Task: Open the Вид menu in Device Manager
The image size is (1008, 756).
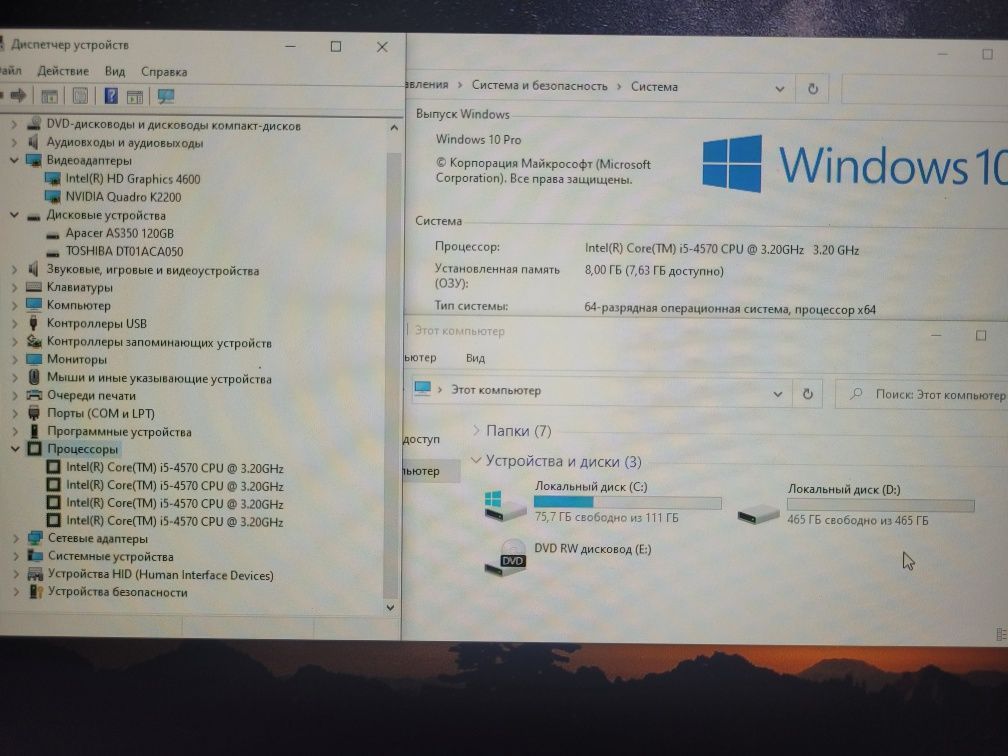Action: [x=115, y=71]
